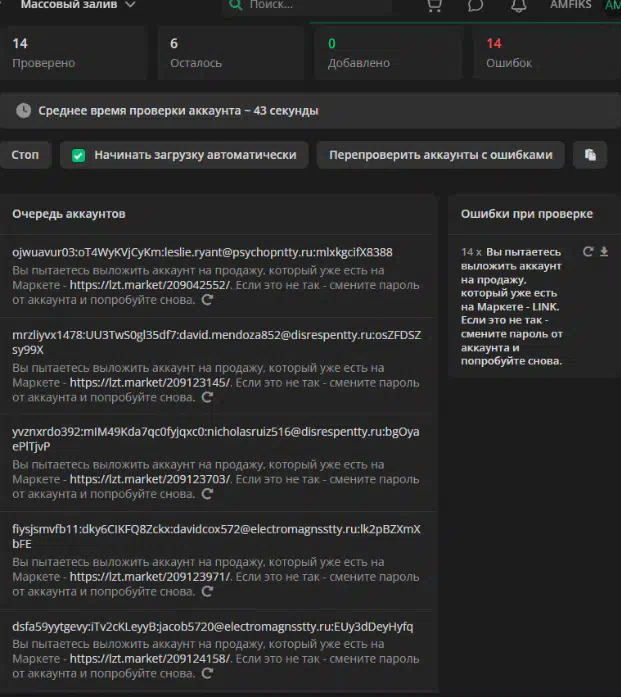Screen dimensions: 621x697
Task: Click retry icon in errors panel
Action: (588, 252)
